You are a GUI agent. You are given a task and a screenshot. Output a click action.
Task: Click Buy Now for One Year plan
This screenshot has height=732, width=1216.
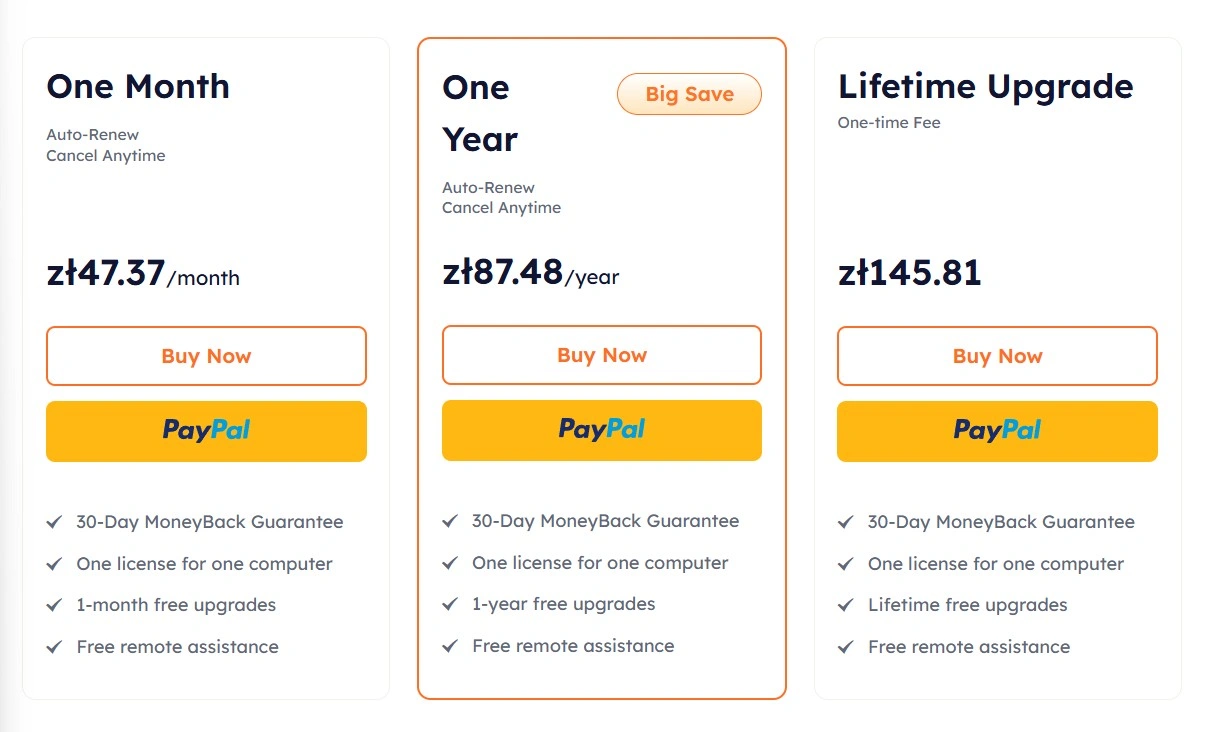602,355
